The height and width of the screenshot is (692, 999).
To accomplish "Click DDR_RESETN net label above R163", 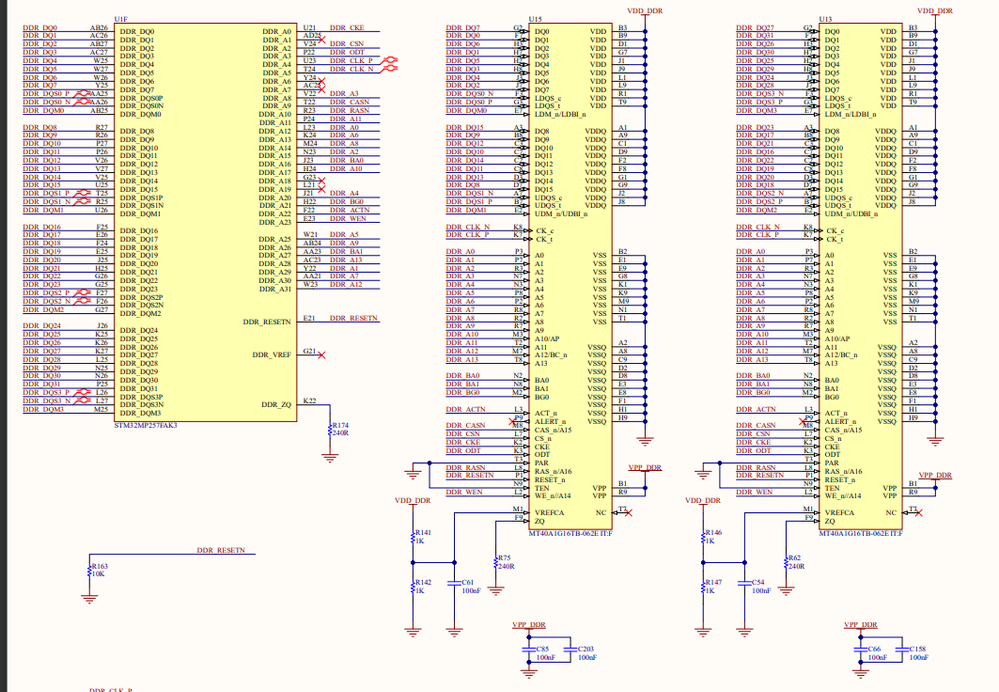I will click(220, 550).
